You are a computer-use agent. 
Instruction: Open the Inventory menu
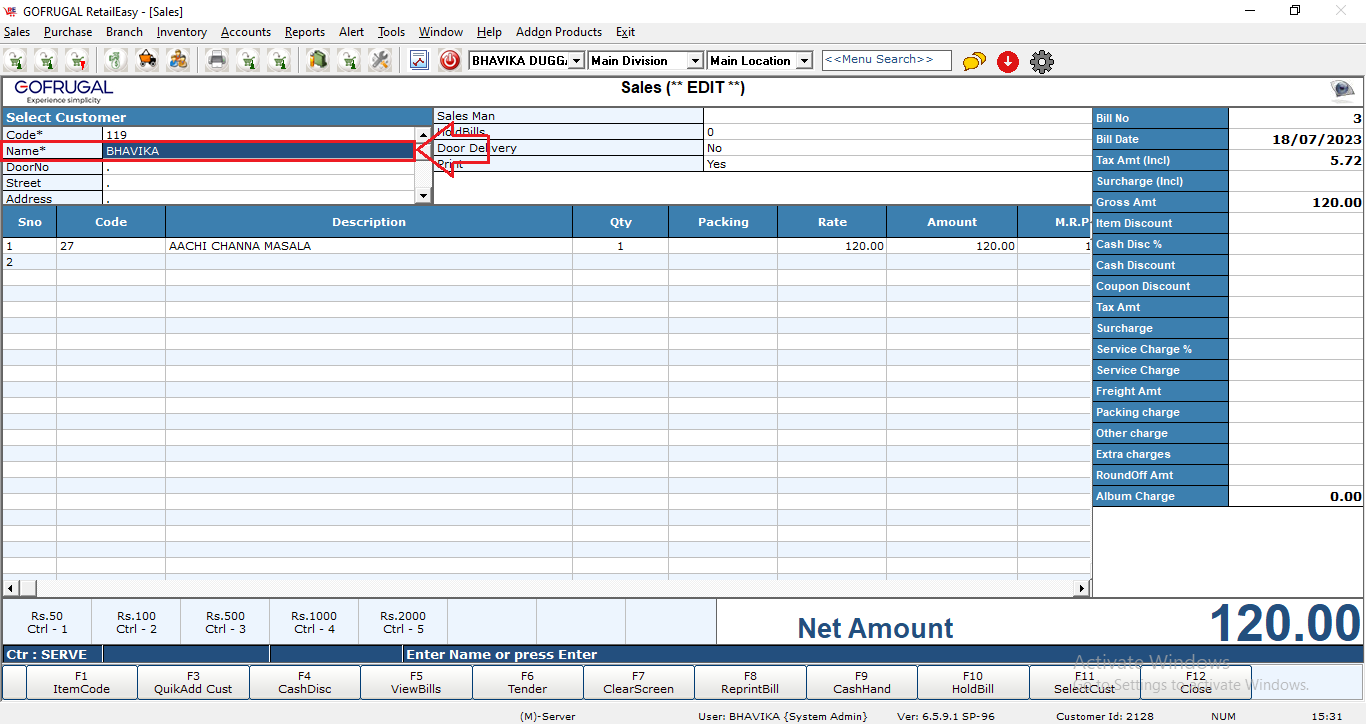(x=181, y=32)
